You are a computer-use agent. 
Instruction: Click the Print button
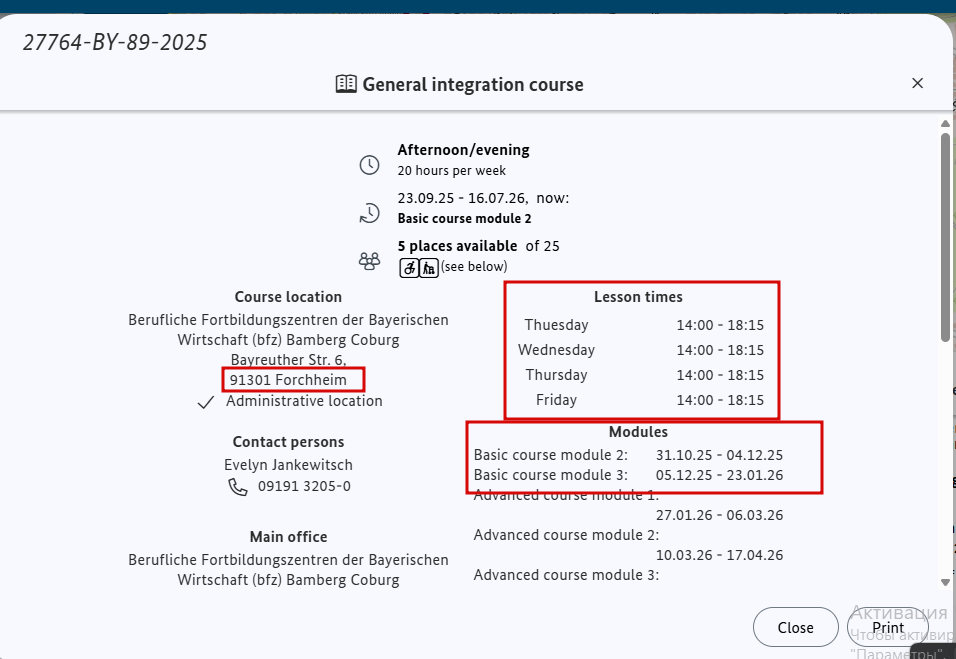pyautogui.click(x=888, y=627)
